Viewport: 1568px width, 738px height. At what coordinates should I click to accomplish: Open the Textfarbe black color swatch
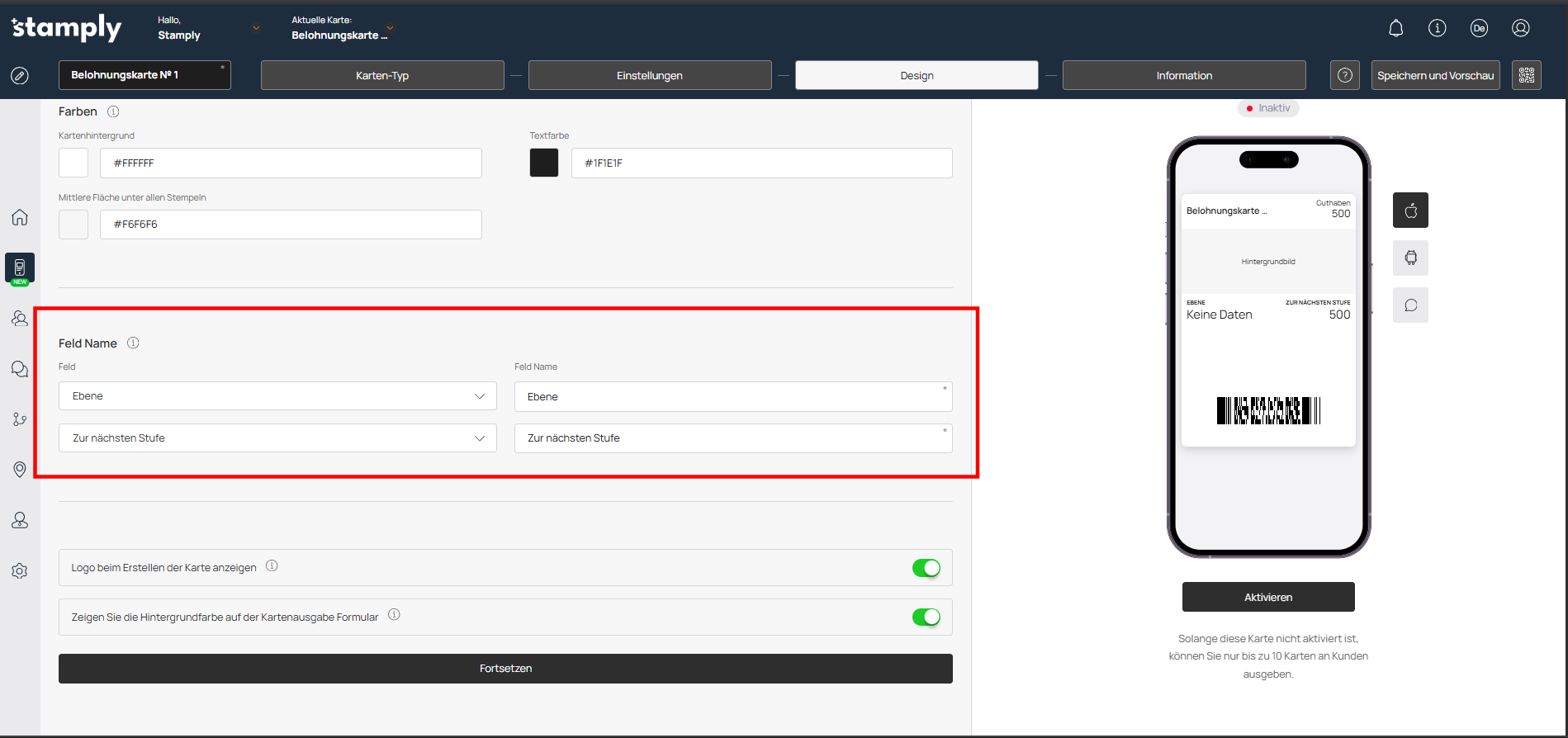tap(544, 163)
